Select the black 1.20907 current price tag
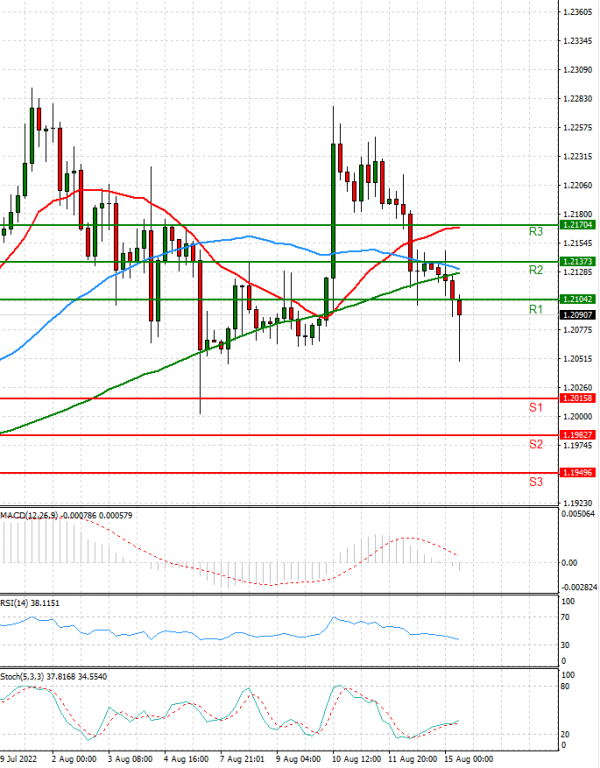This screenshot has height=768, width=600. tap(577, 315)
